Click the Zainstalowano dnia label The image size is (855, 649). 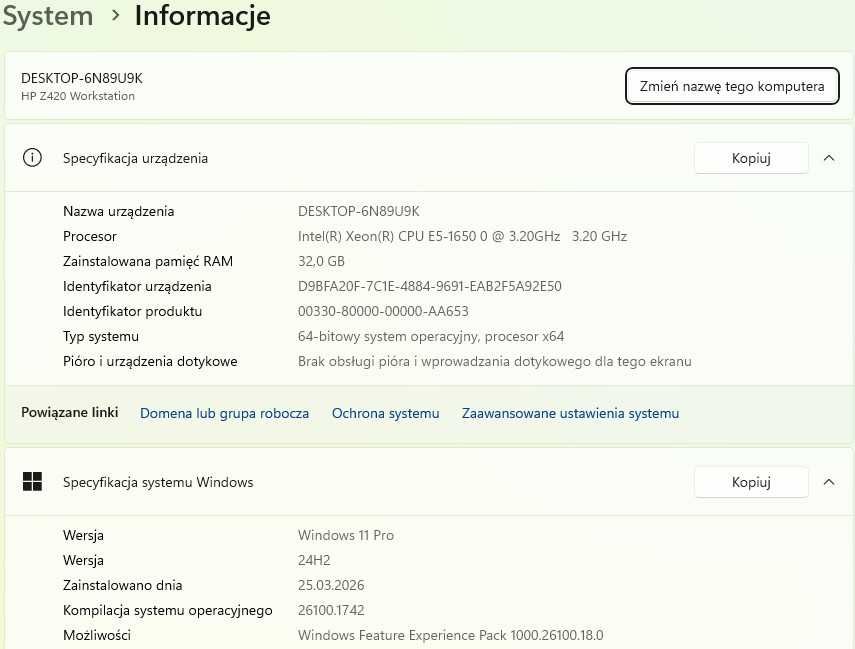123,585
